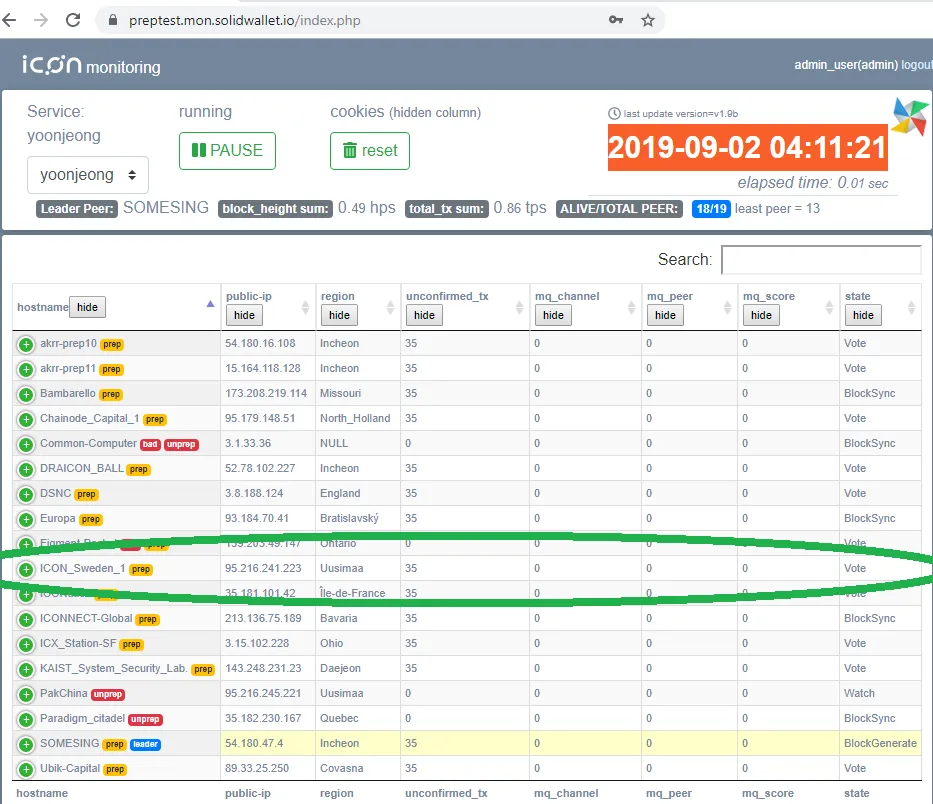Viewport: 933px width, 804px height.
Task: Hide the state column
Action: click(863, 315)
